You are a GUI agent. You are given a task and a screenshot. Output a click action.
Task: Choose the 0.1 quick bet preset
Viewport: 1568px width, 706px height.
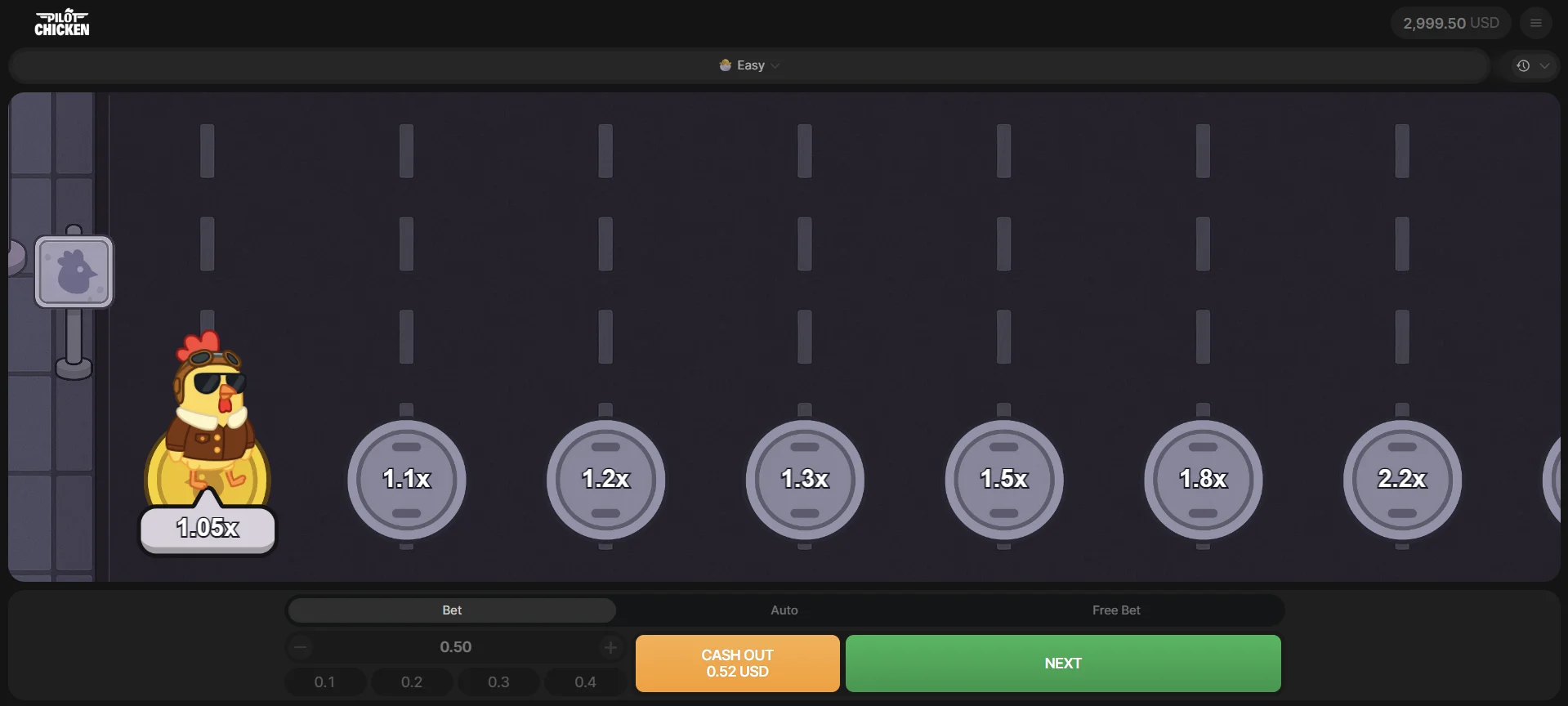(324, 681)
